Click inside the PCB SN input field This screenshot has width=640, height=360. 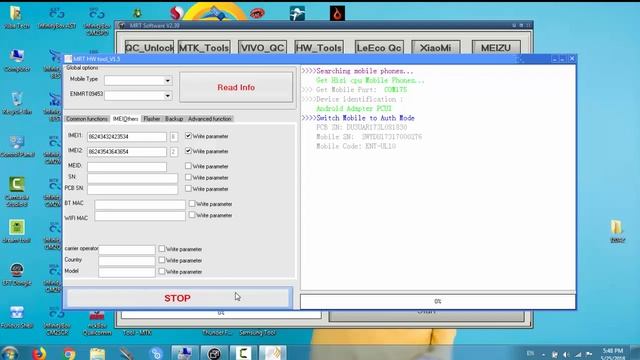(x=132, y=189)
